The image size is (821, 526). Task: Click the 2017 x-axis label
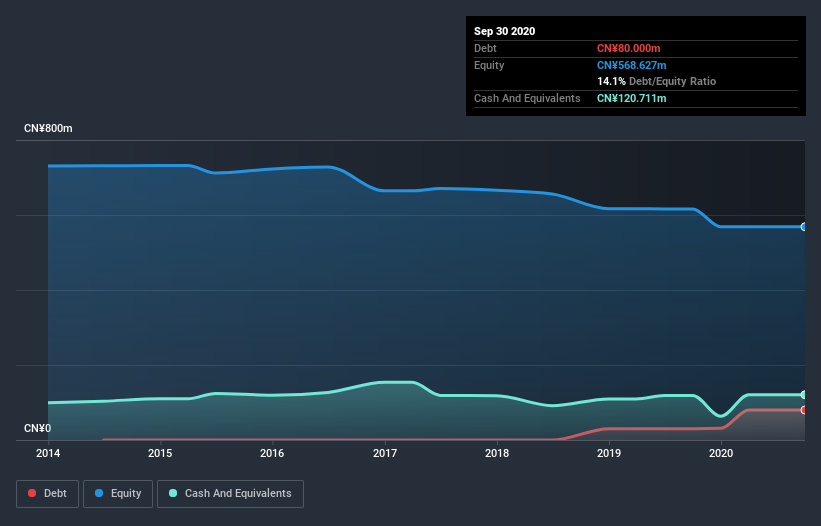(x=384, y=453)
